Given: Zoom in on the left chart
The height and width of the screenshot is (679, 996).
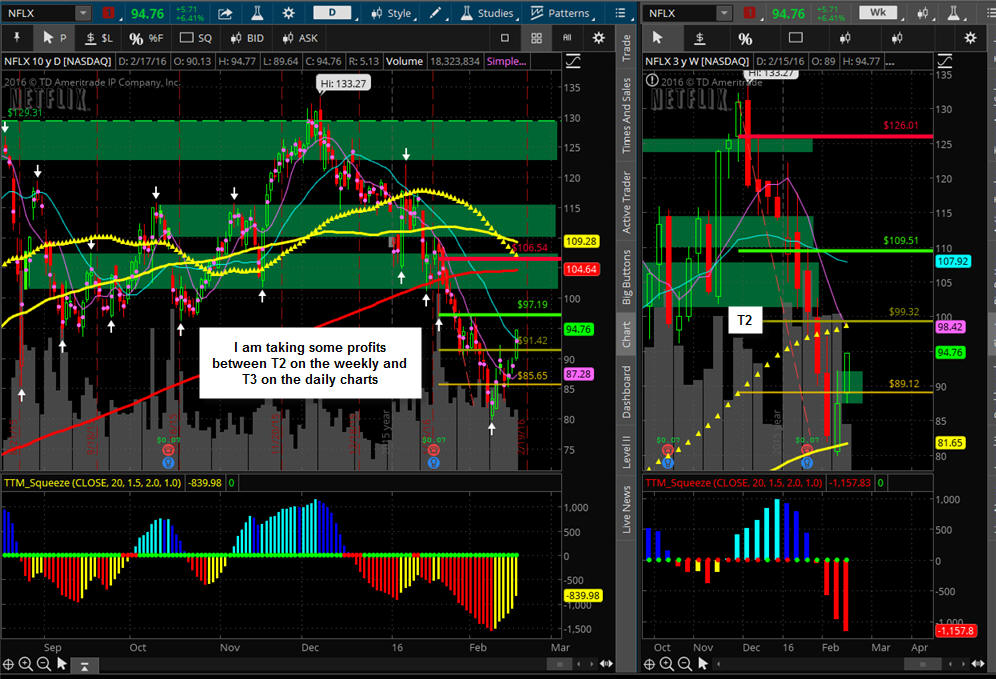Looking at the screenshot, I should 25,664.
